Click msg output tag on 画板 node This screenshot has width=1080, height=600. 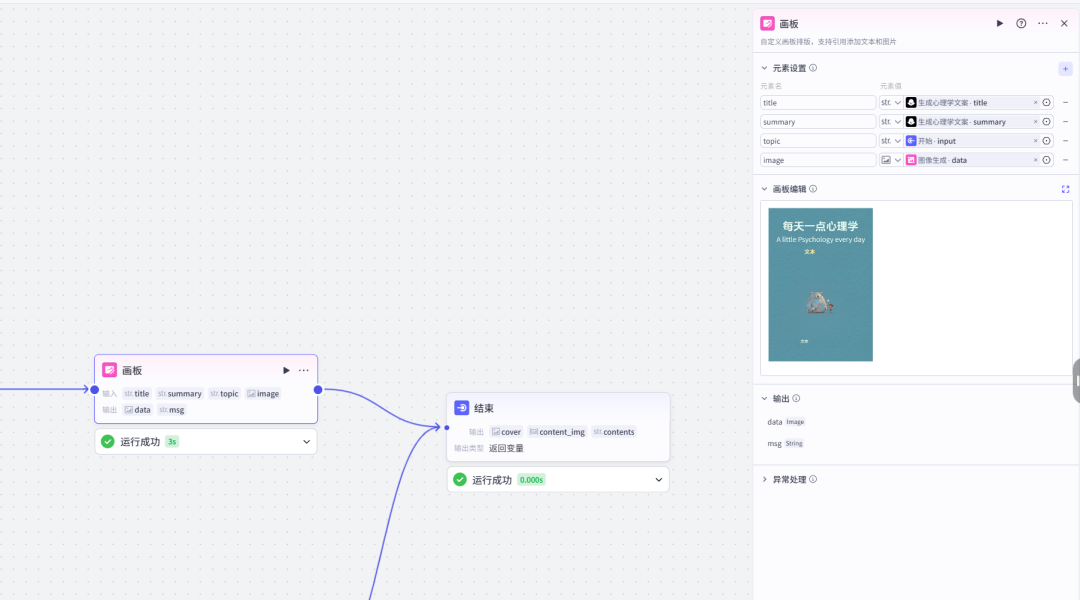coord(172,410)
